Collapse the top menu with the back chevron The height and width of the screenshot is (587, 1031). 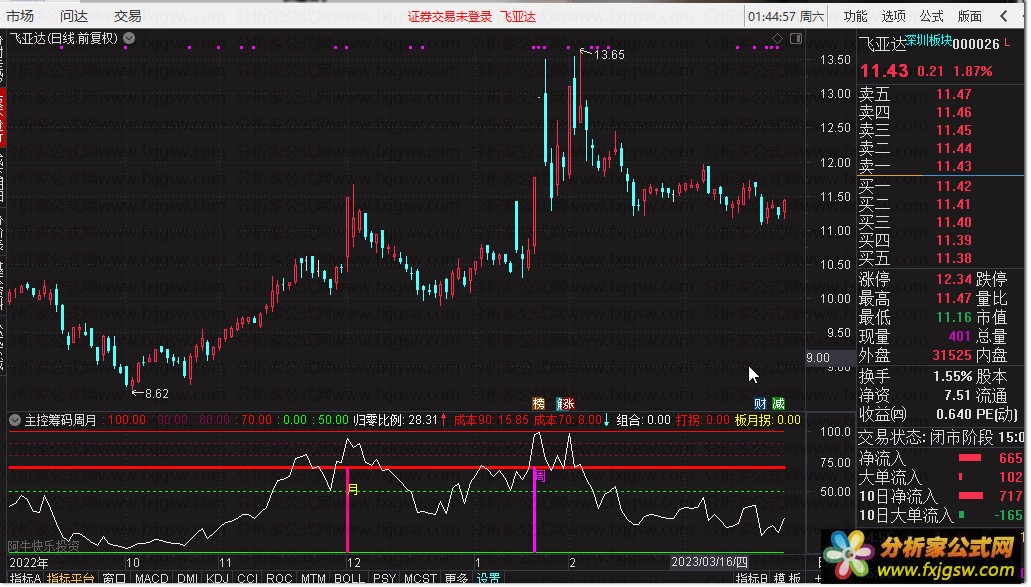pos(1004,16)
